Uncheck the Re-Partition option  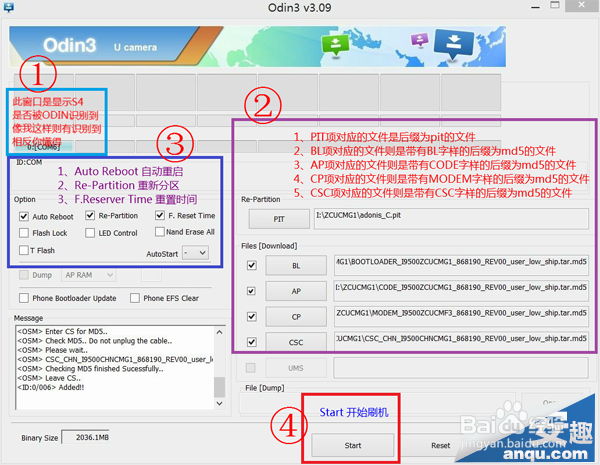coord(90,215)
